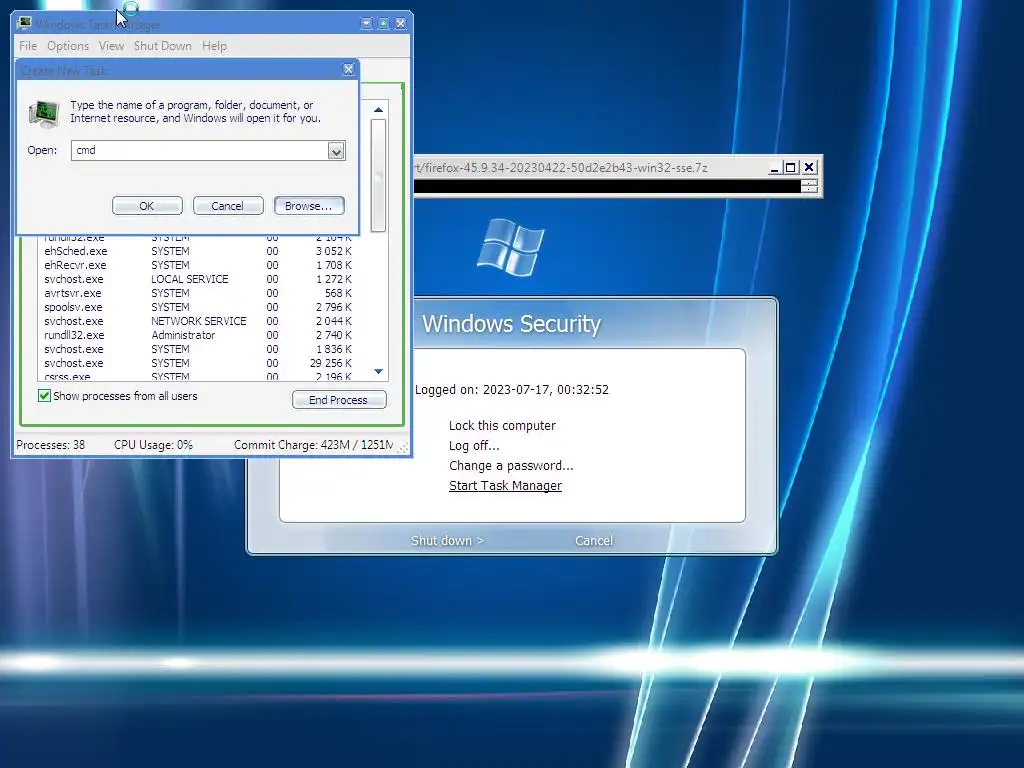Image resolution: width=1024 pixels, height=768 pixels.
Task: Select svchost.exe row with 1 836 K
Action: 198,349
